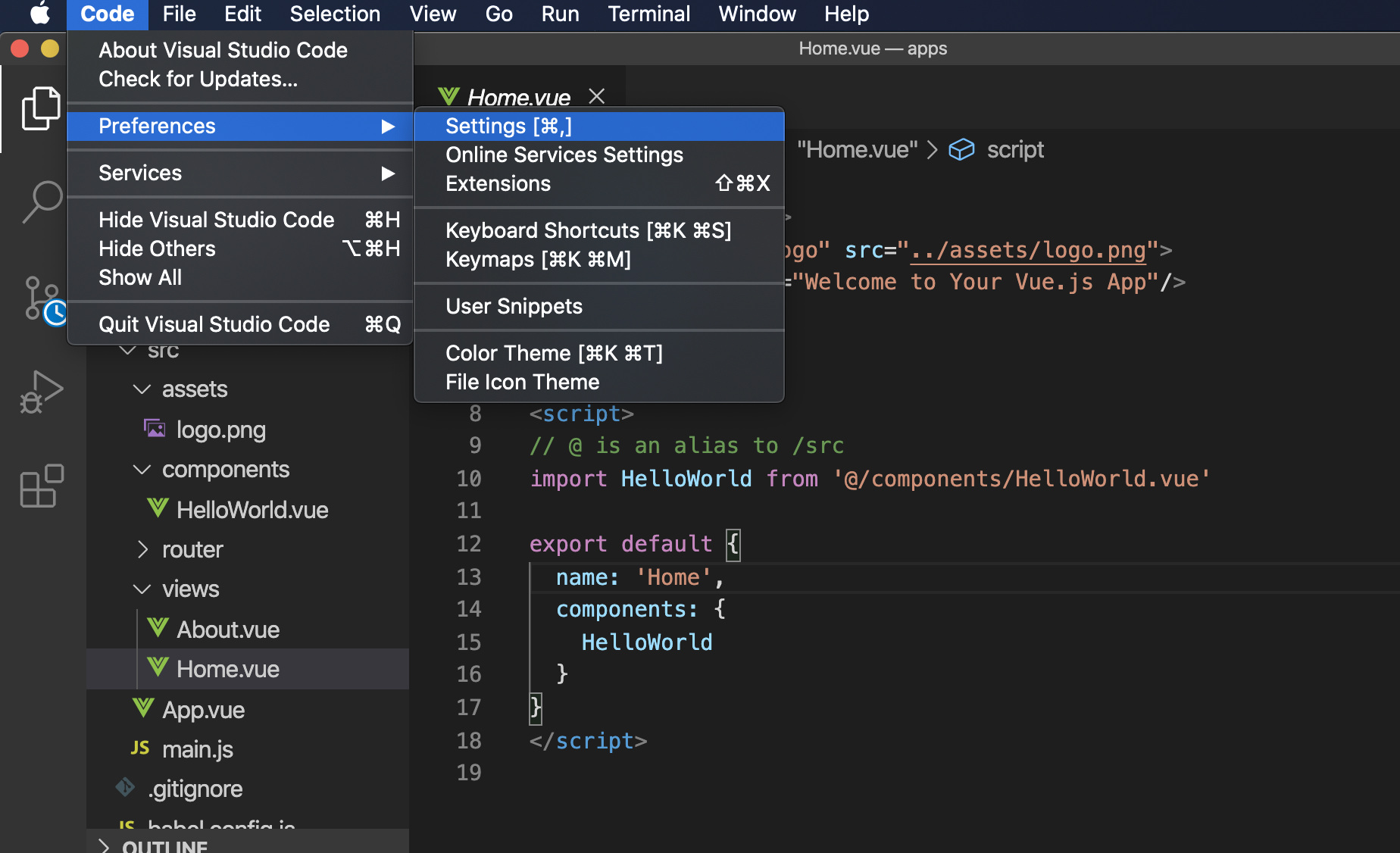Open the Preferences submenu arrow
1400x853 pixels.
click(x=389, y=127)
